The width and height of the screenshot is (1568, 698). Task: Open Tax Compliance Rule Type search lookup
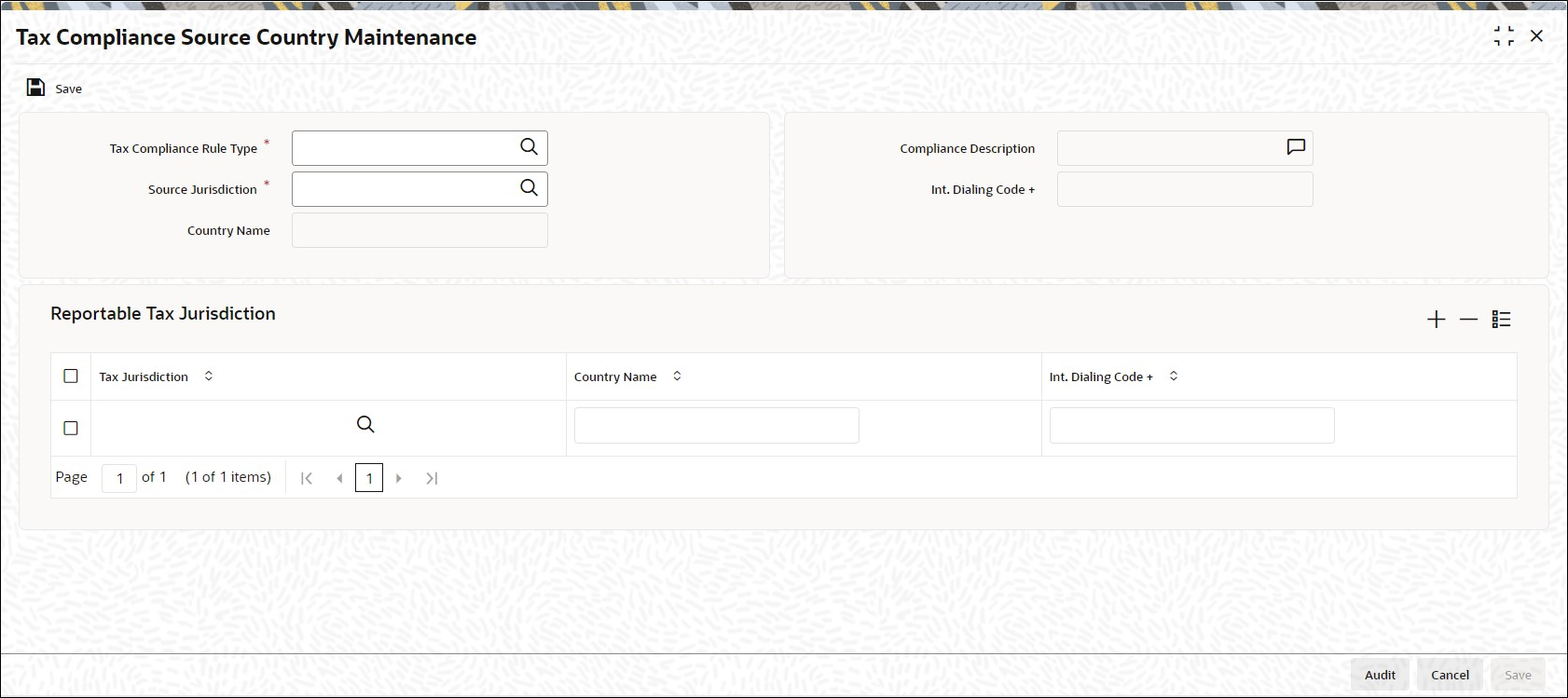click(529, 147)
